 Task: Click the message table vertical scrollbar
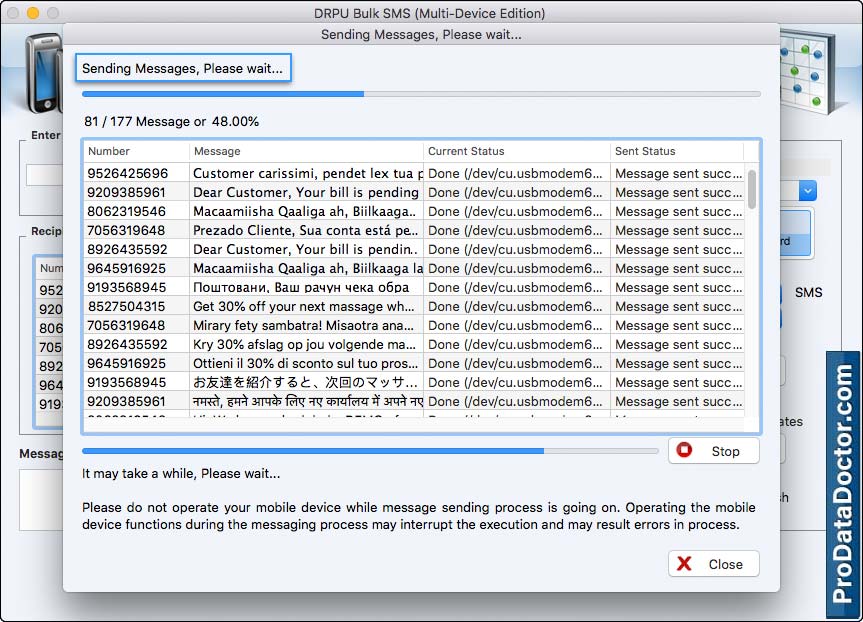point(752,189)
